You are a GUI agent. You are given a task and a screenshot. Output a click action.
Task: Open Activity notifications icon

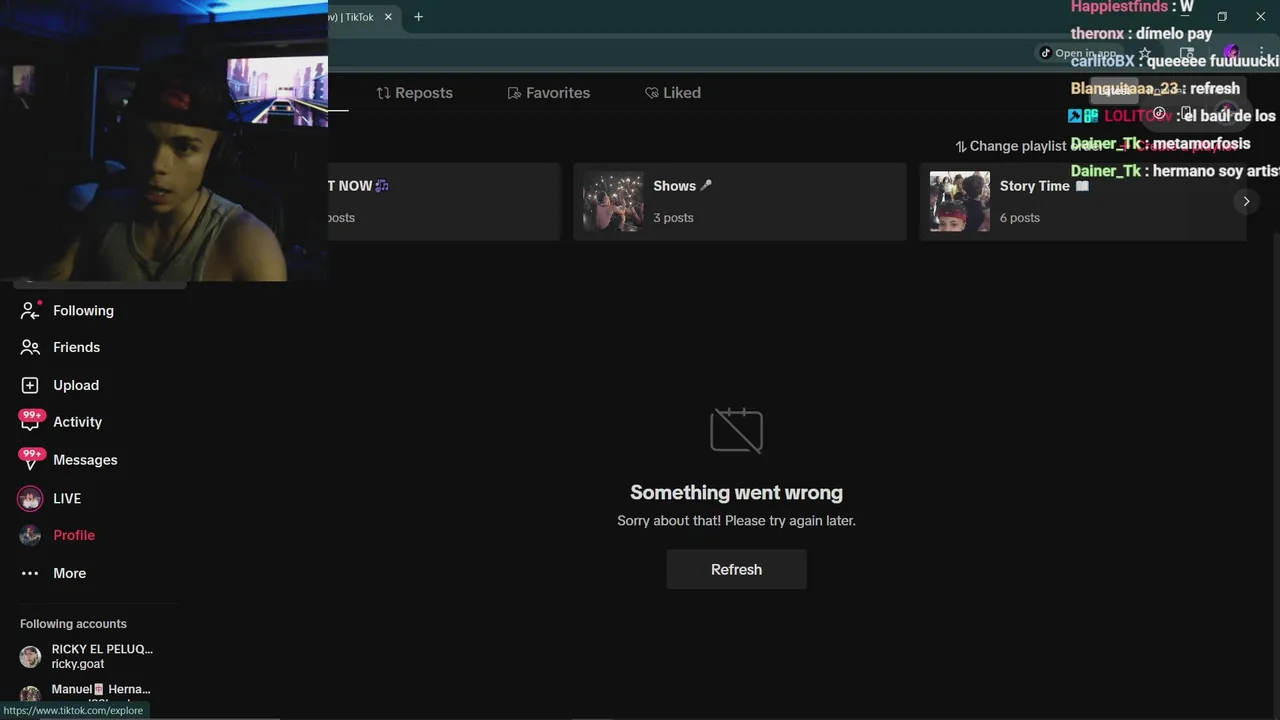click(30, 422)
